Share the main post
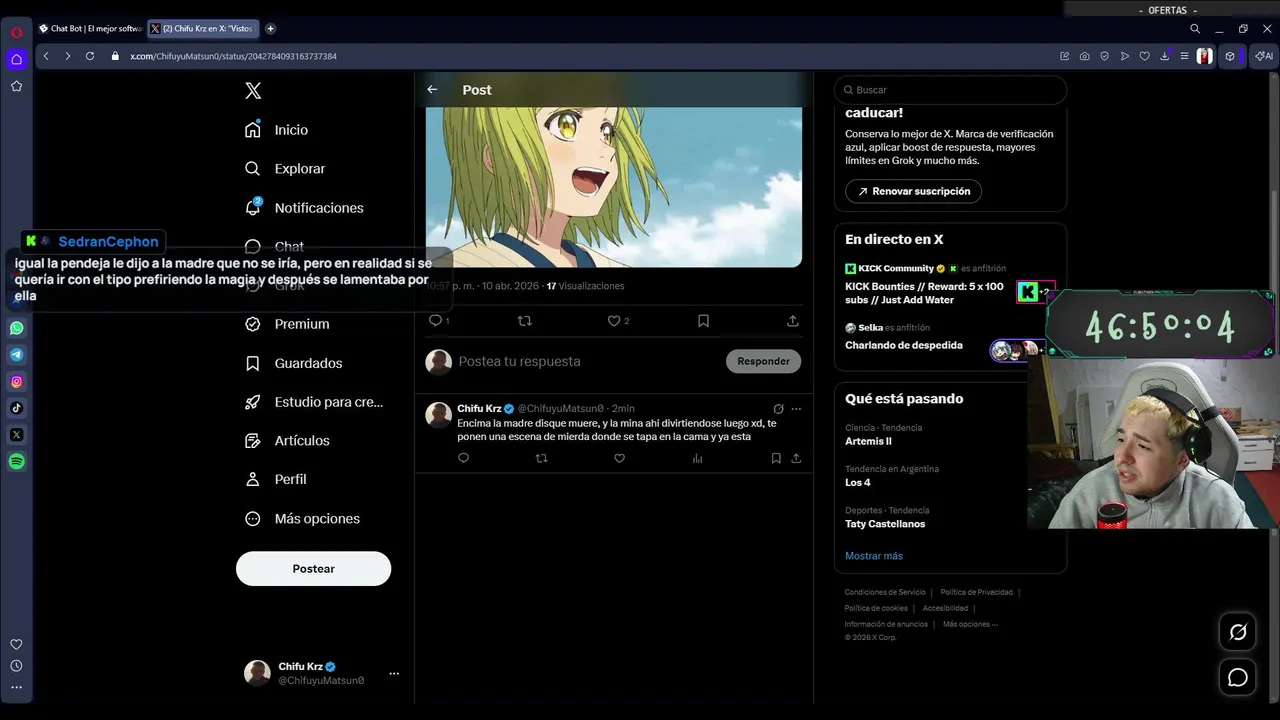Image resolution: width=1280 pixels, height=720 pixels. (792, 321)
